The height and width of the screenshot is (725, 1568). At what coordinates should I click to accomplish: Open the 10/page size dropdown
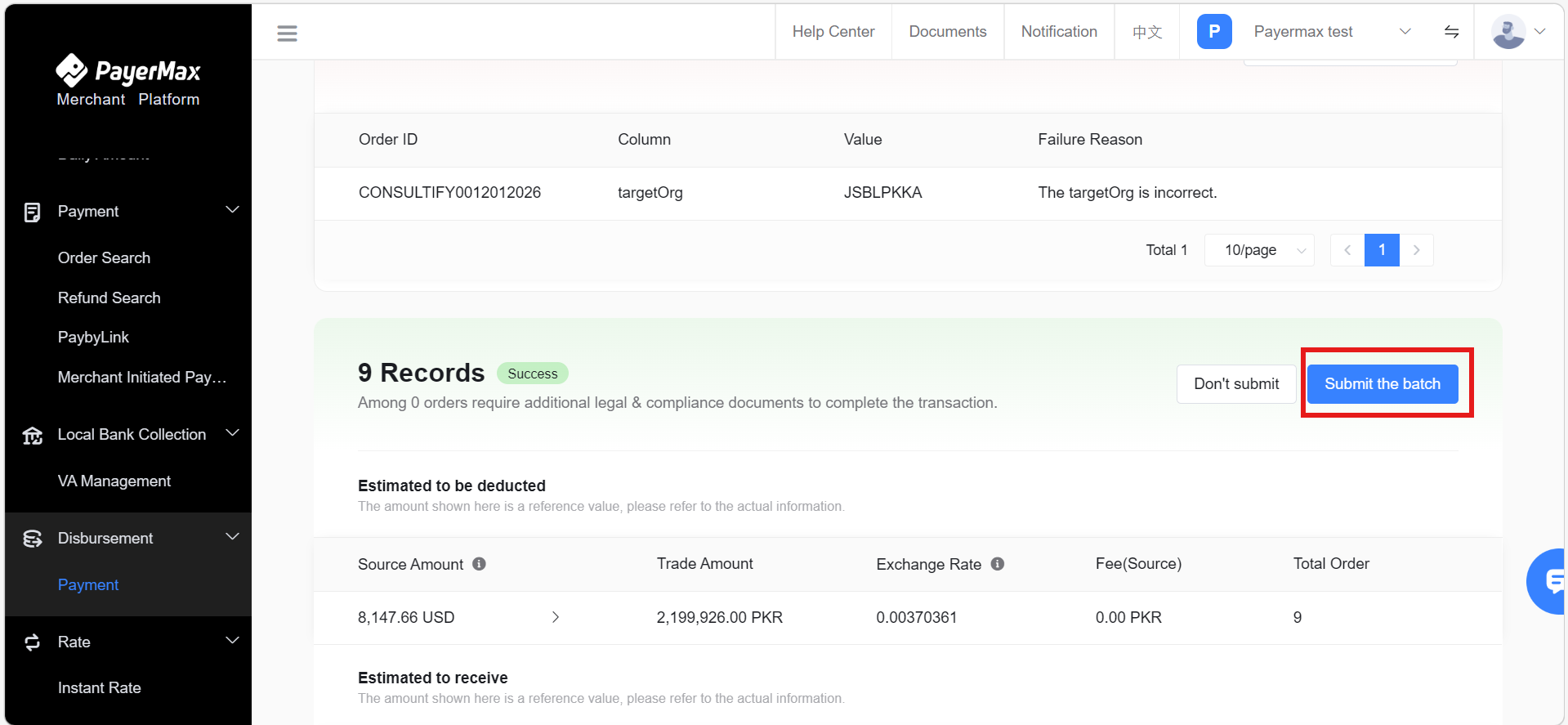[x=1259, y=250]
